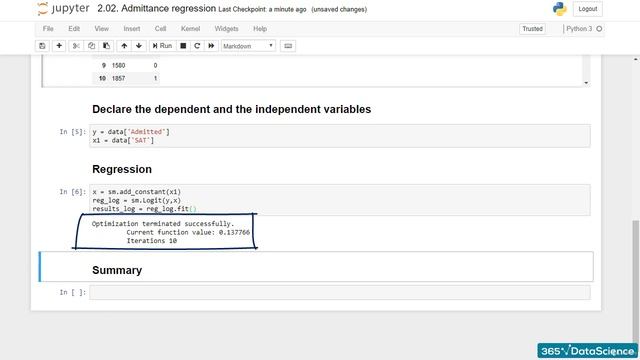Open the Cell menu
This screenshot has width=640, height=360.
[x=160, y=29]
